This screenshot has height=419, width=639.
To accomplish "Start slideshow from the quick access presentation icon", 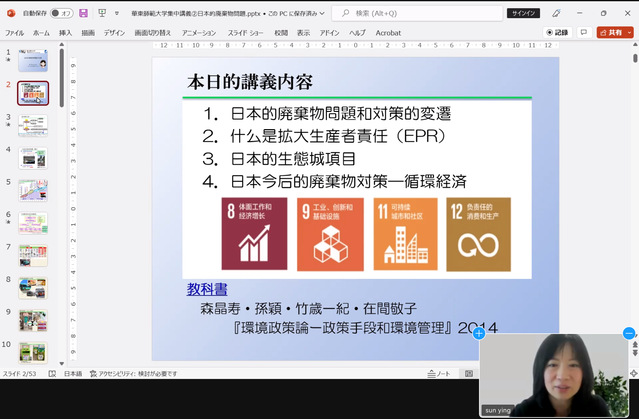I will pyautogui.click(x=102, y=13).
